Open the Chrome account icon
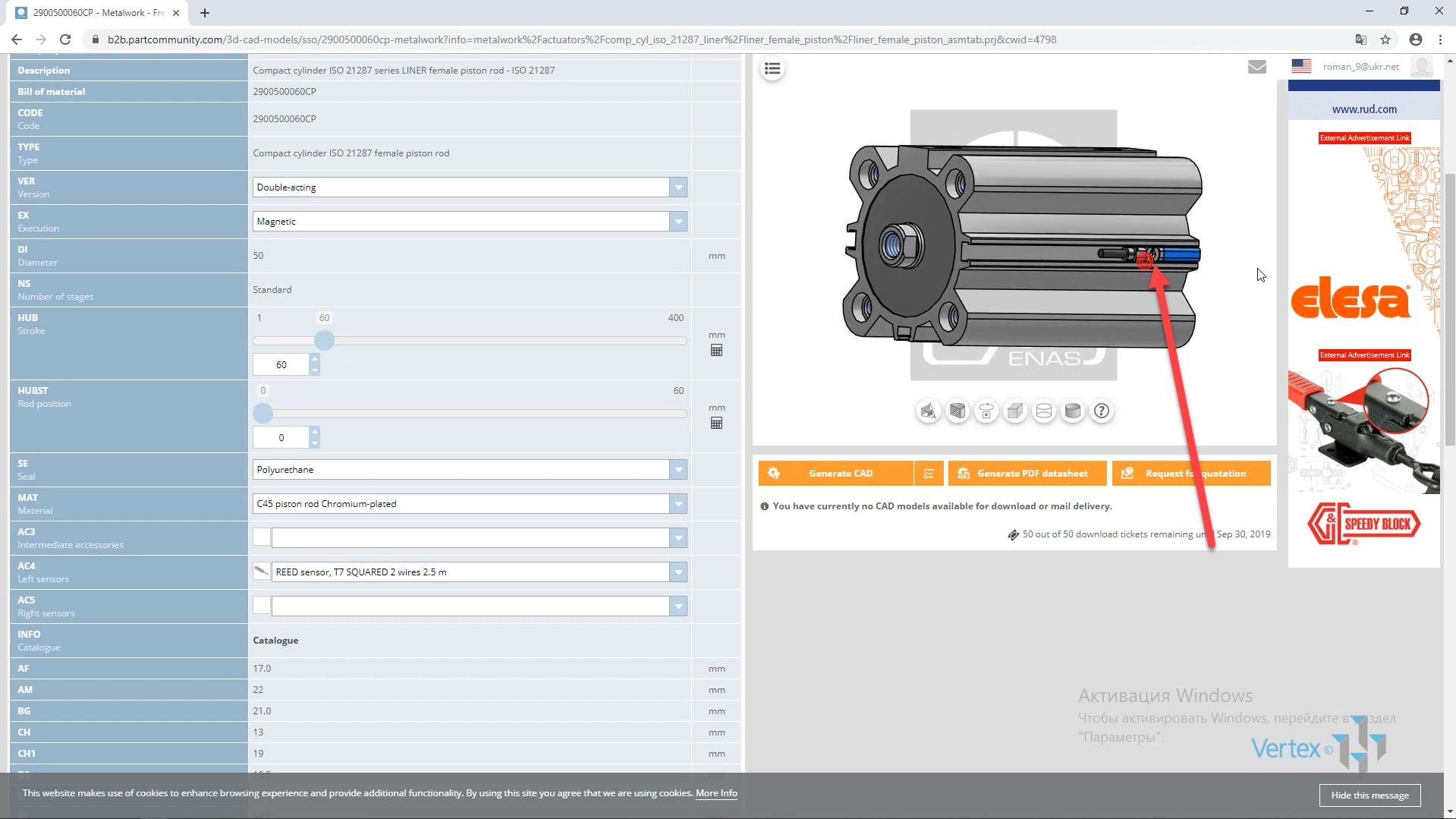Viewport: 1456px width, 819px height. 1415,39
